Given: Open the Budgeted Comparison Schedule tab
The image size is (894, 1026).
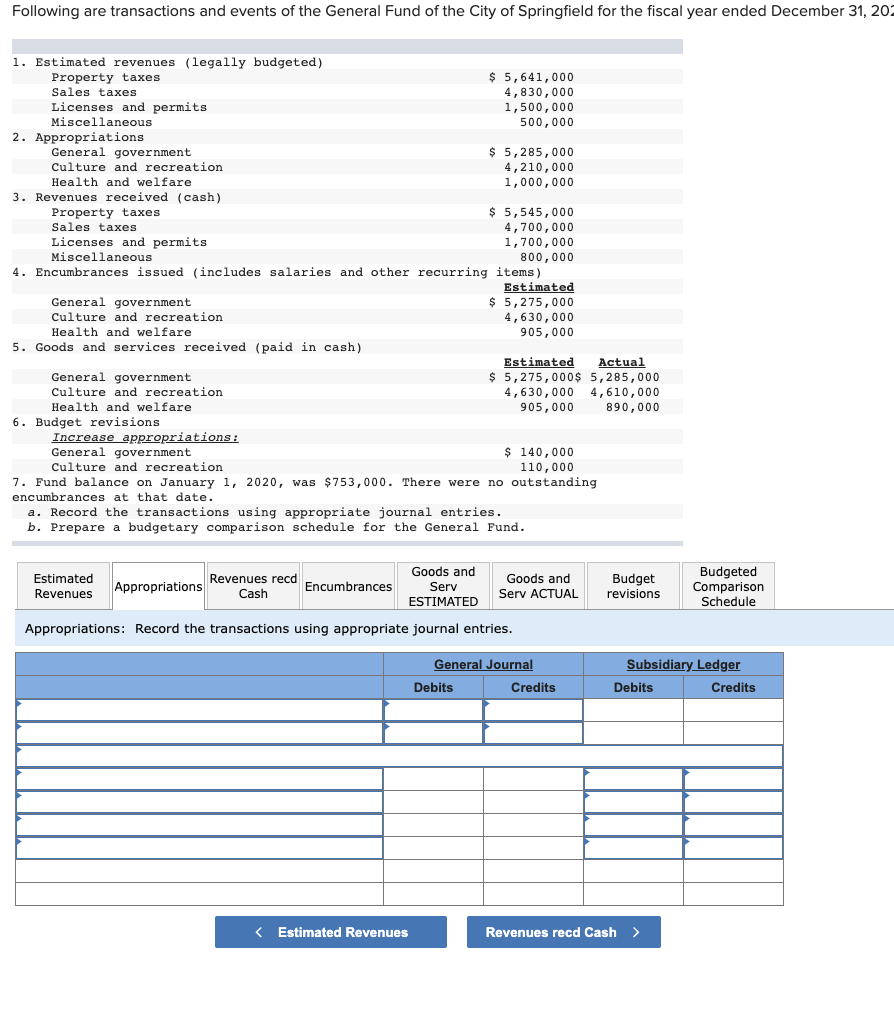Looking at the screenshot, I should tap(727, 585).
